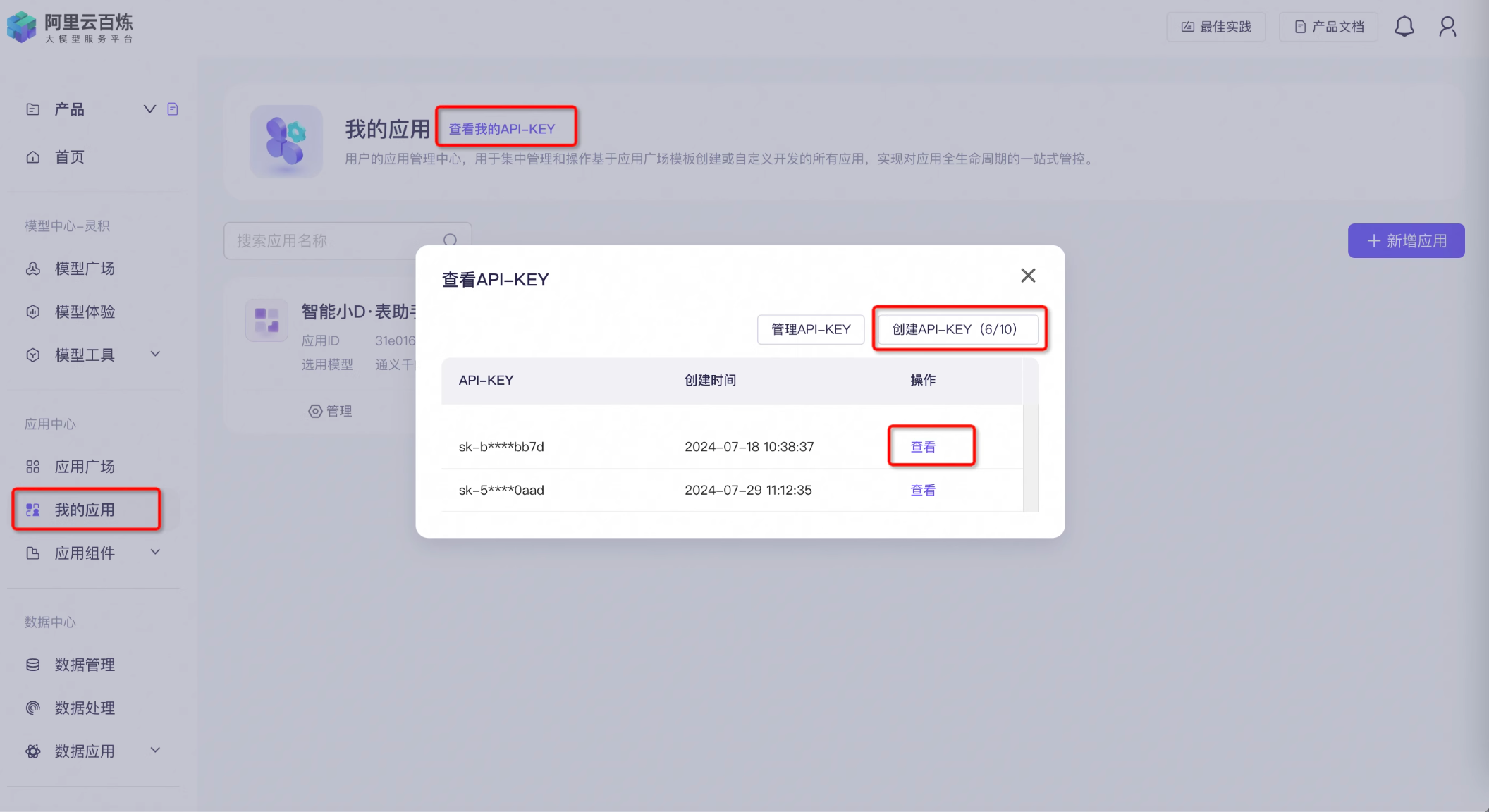Click the 管理 gear icon on app card
The image size is (1489, 812).
[315, 411]
